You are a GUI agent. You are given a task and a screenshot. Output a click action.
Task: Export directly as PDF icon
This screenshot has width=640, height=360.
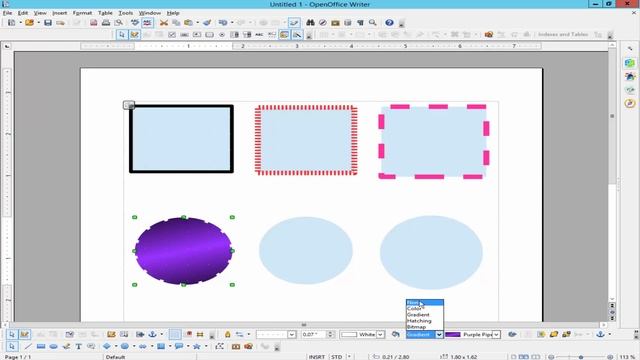point(93,23)
